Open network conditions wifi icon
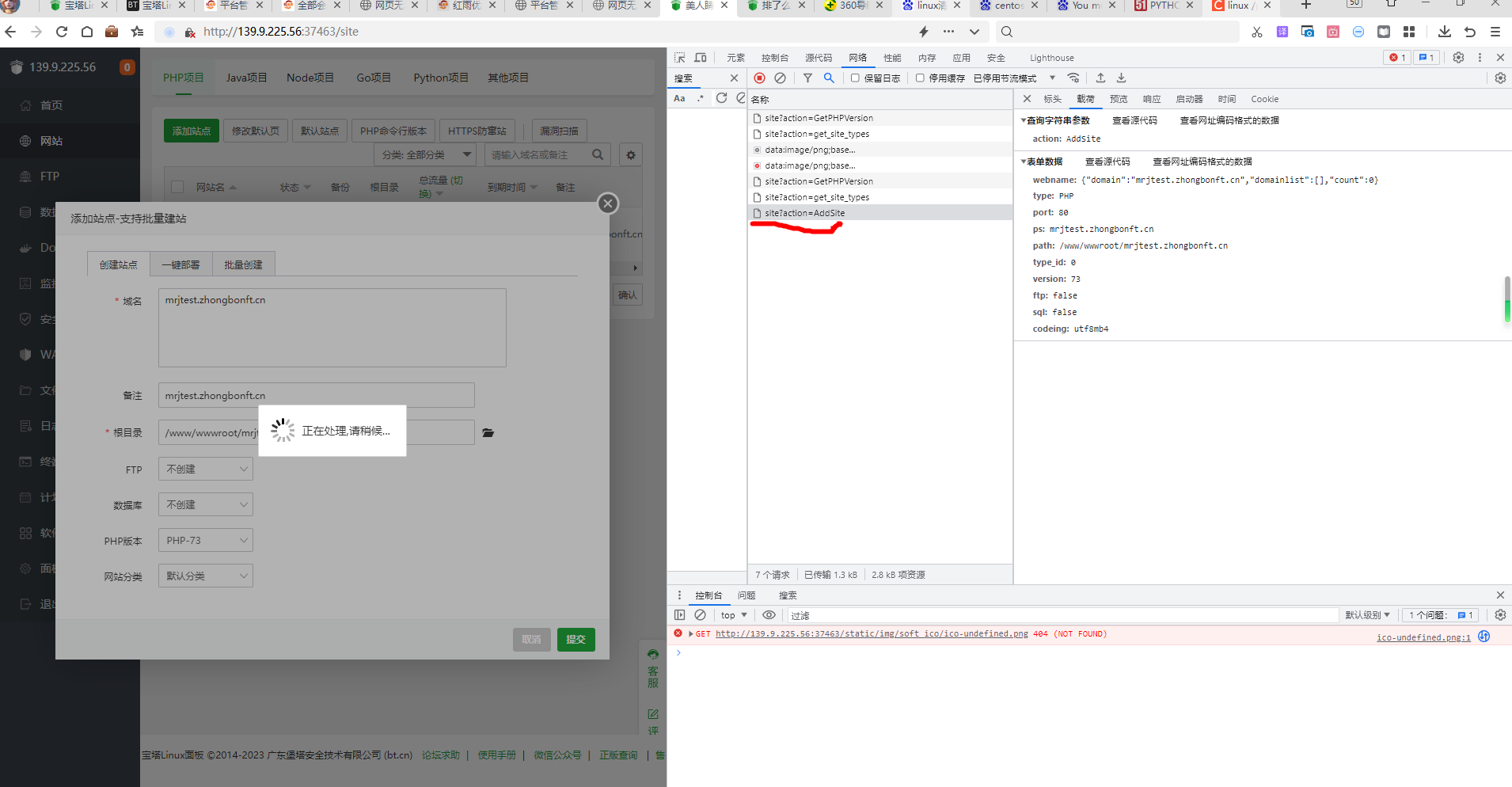Screen dimensions: 1512x787 1073,78
